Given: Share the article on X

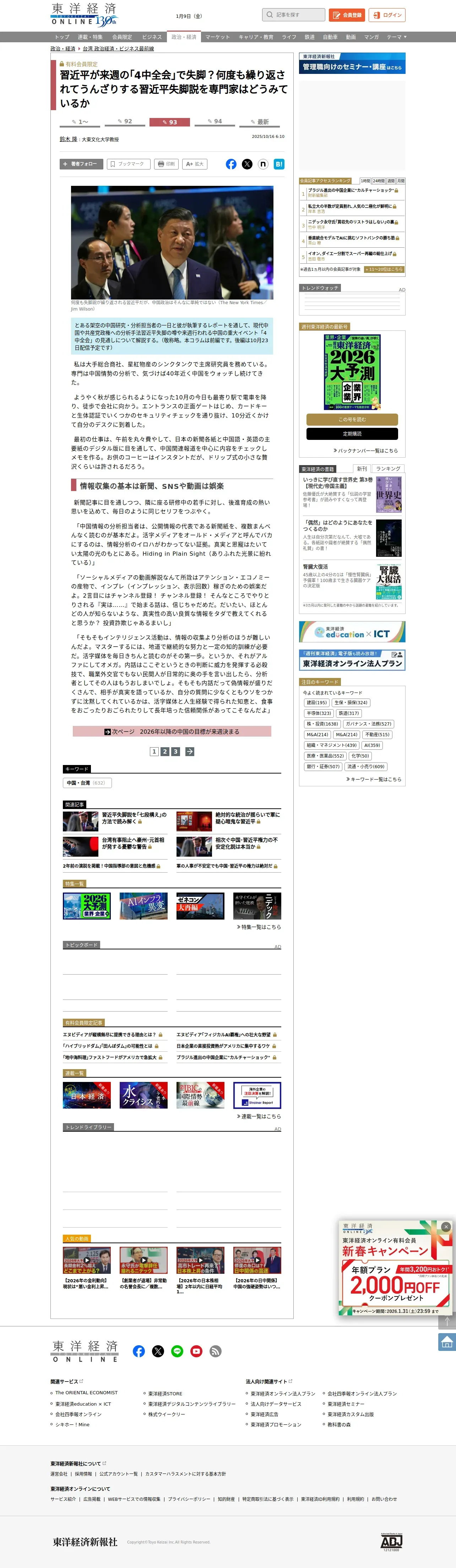Looking at the screenshot, I should tap(247, 164).
